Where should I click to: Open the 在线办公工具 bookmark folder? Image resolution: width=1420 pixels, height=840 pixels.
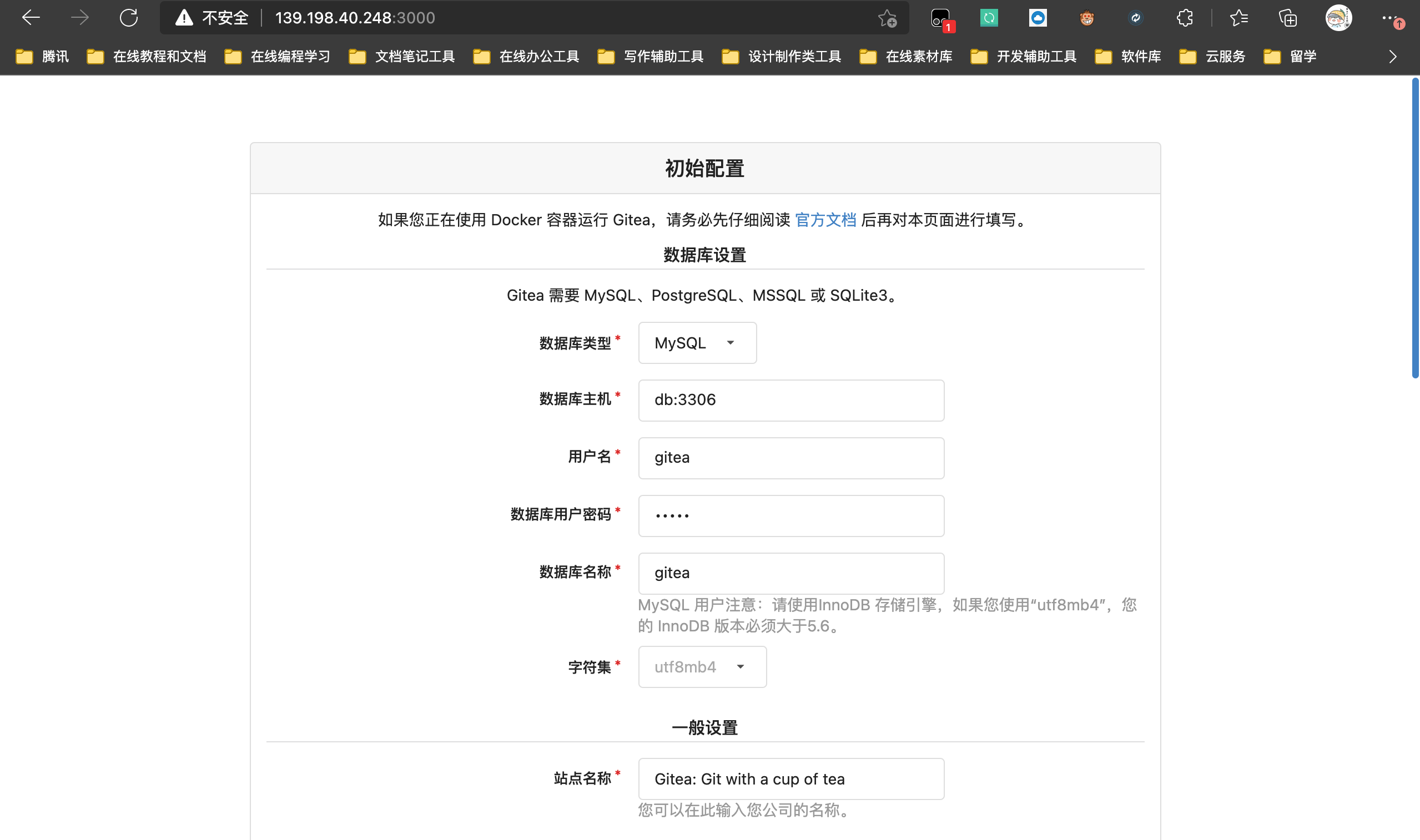pos(526,57)
